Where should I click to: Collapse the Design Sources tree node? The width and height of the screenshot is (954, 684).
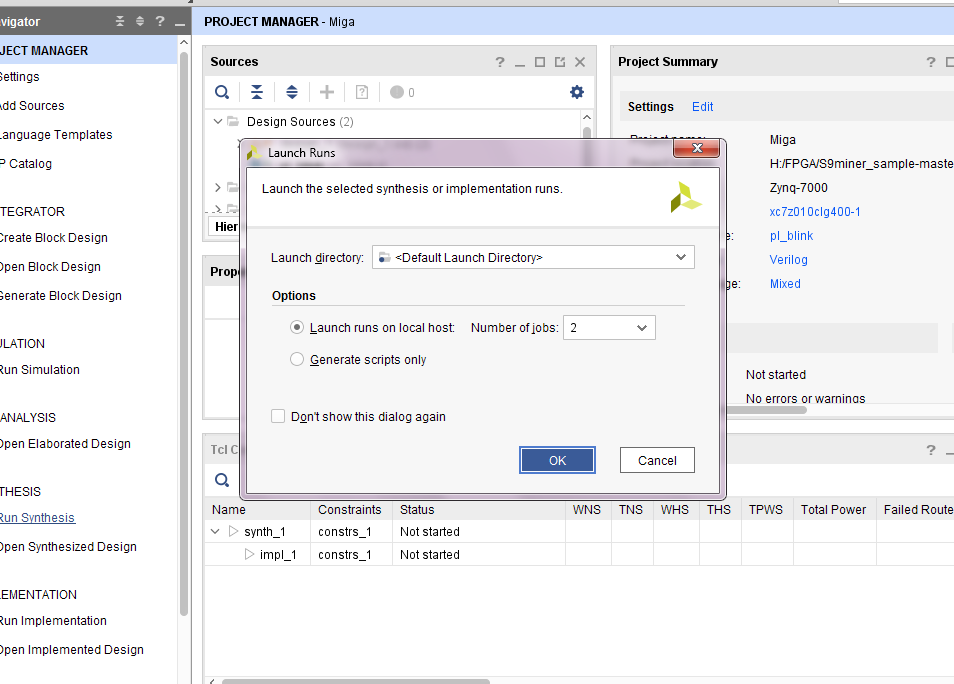click(x=218, y=122)
